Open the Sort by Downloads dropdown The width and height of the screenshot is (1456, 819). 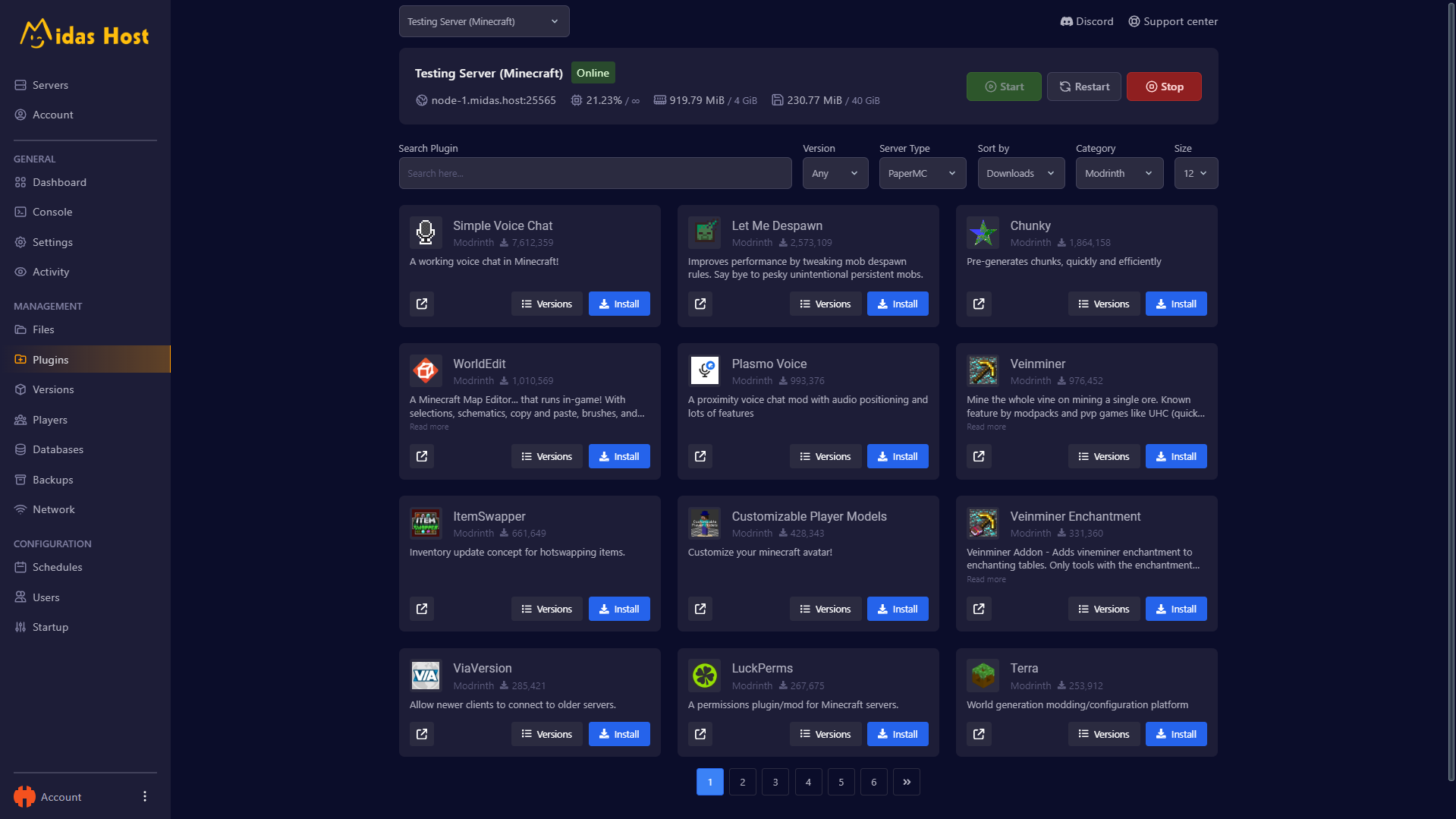1021,173
